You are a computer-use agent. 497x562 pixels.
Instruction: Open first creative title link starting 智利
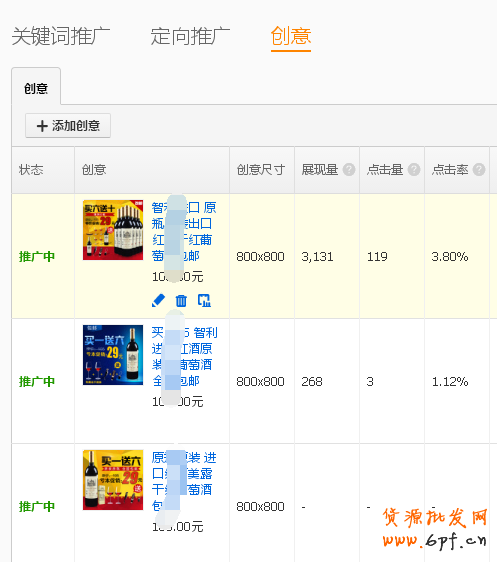(184, 232)
